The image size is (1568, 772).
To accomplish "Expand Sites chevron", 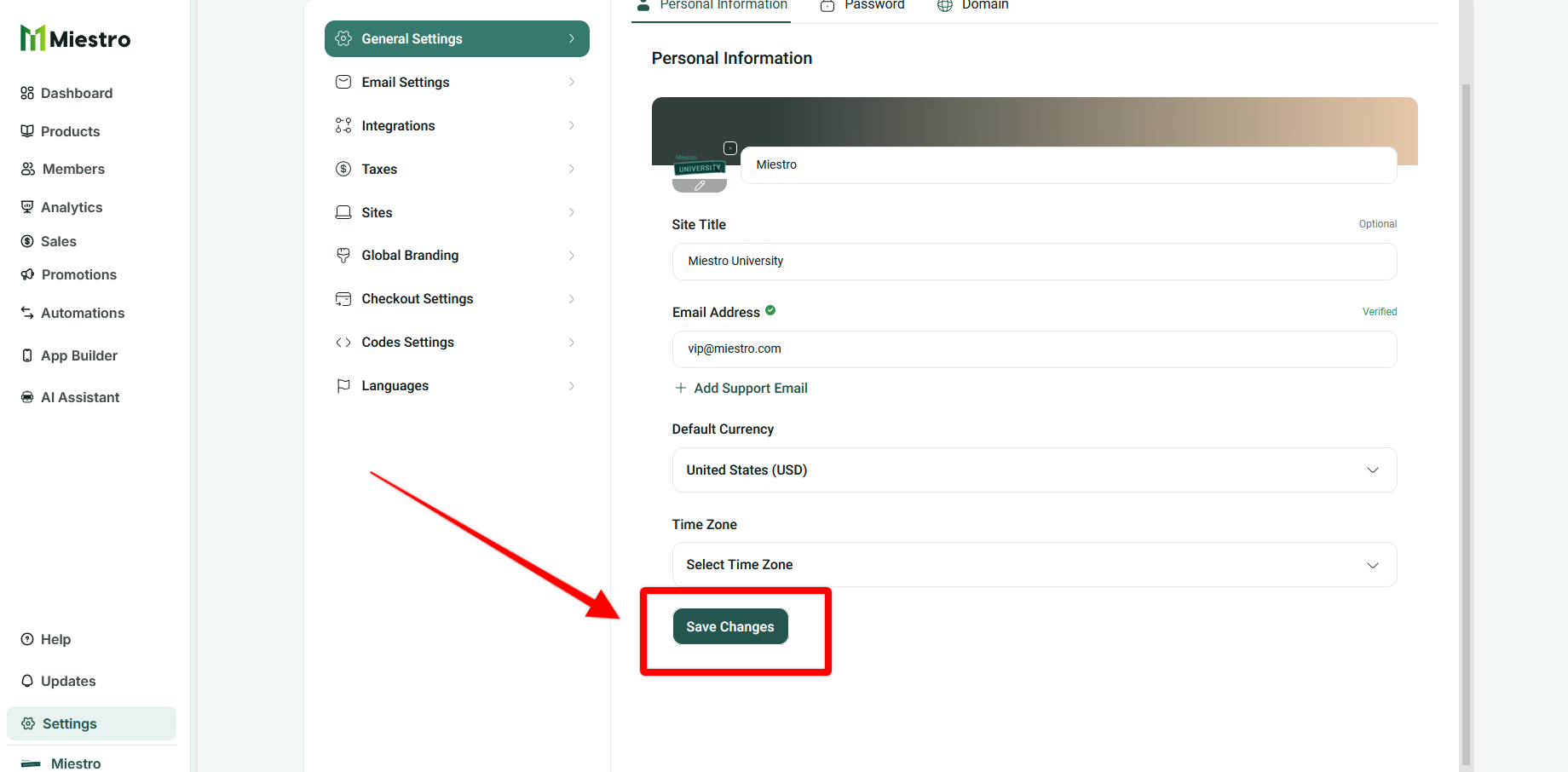I will click(x=572, y=212).
